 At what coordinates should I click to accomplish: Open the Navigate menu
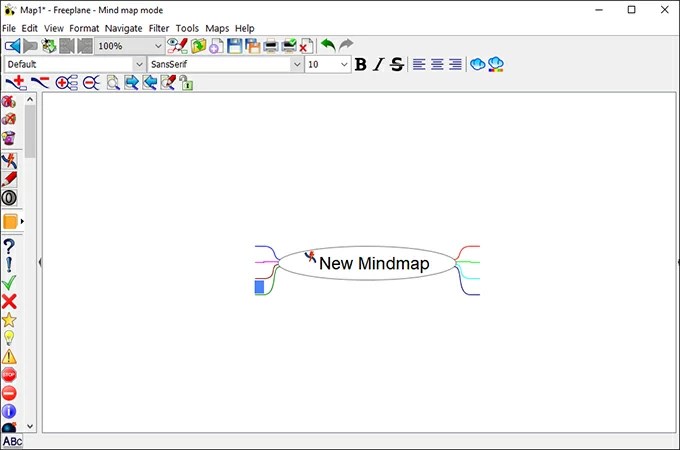[x=124, y=29]
